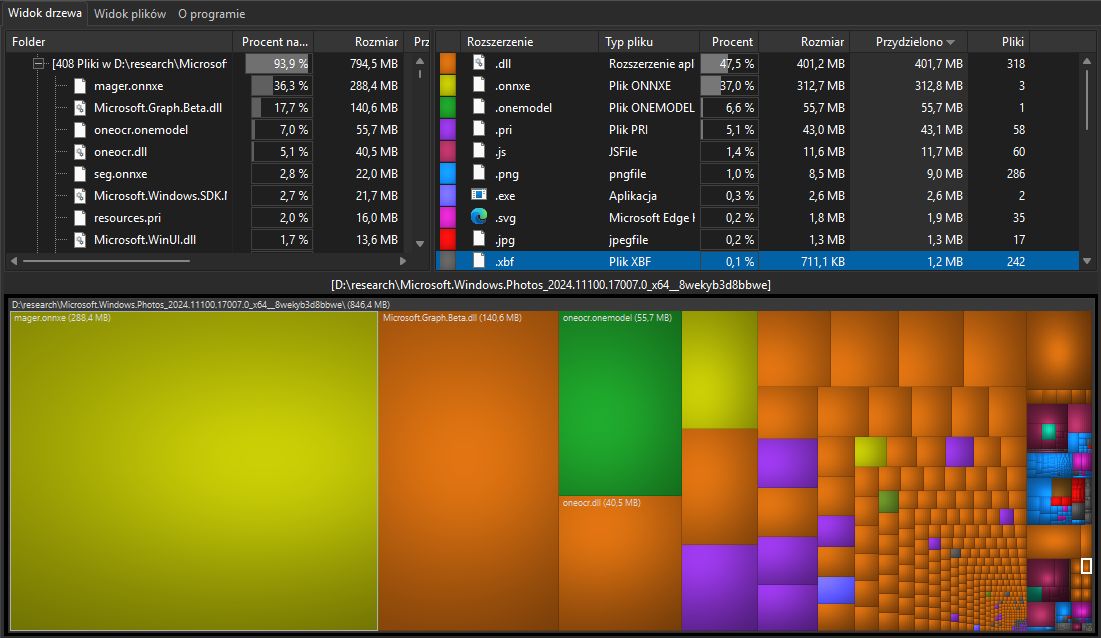Click the file-type icon for .onemodel extension
1101x638 pixels.
pyautogui.click(x=479, y=107)
